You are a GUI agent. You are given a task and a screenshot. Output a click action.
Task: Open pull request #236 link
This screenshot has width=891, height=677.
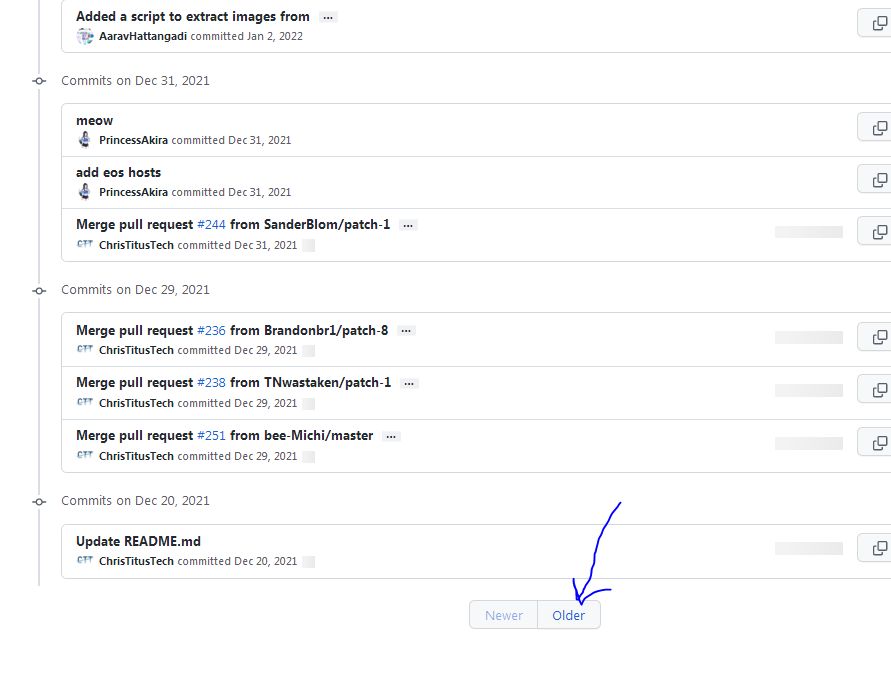coord(211,330)
